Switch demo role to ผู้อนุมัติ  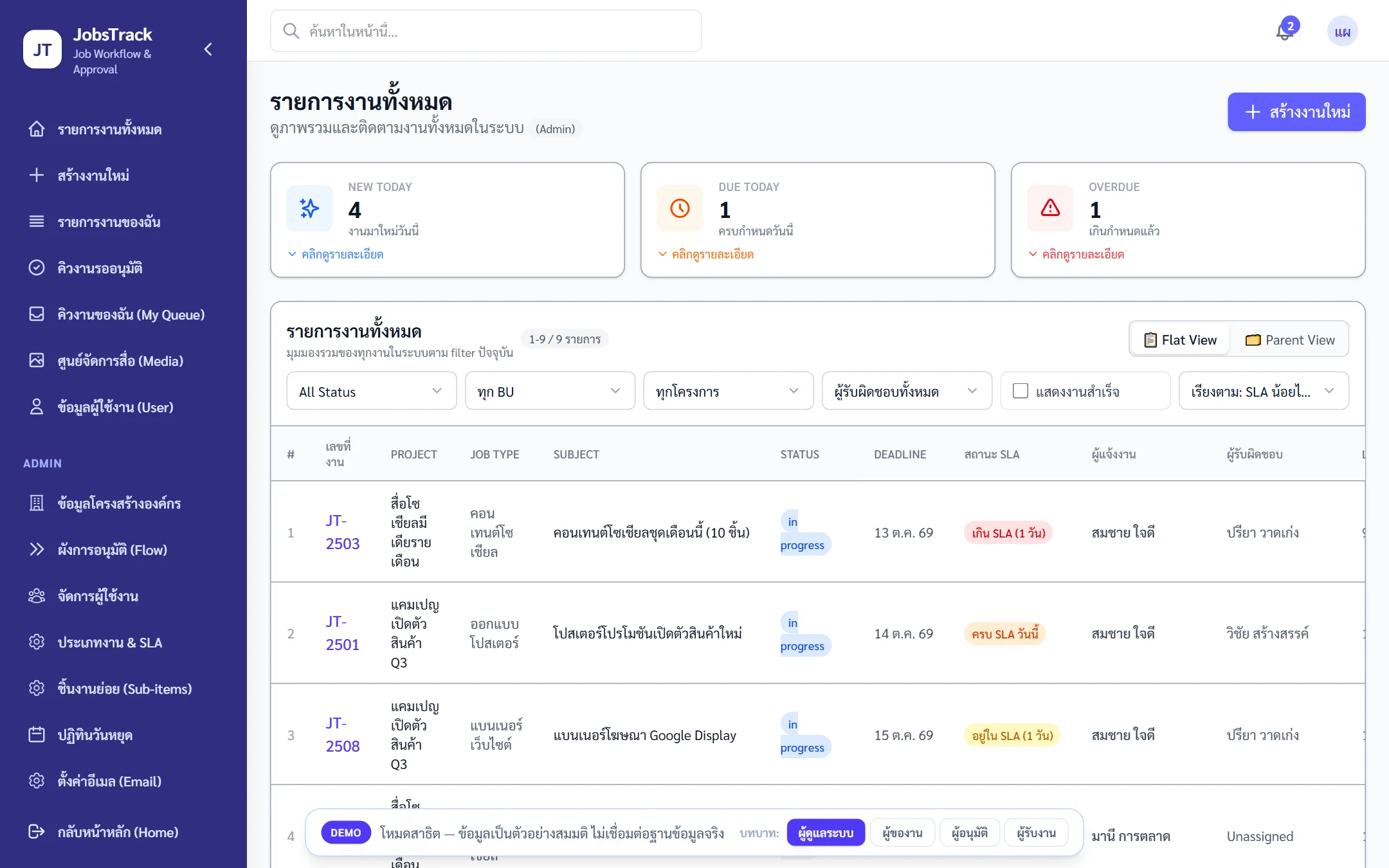tap(970, 833)
